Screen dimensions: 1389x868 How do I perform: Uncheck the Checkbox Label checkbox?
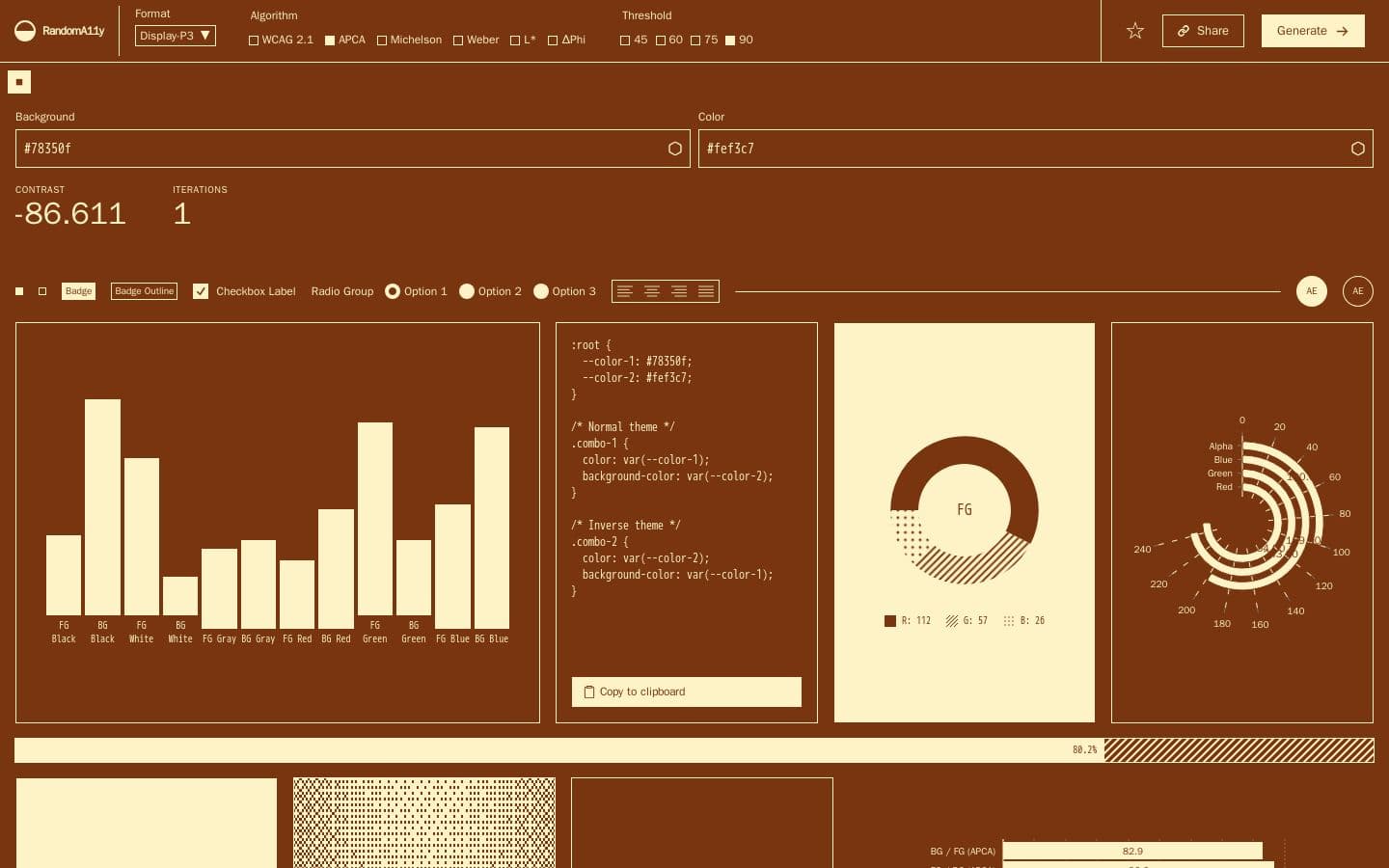pos(201,291)
